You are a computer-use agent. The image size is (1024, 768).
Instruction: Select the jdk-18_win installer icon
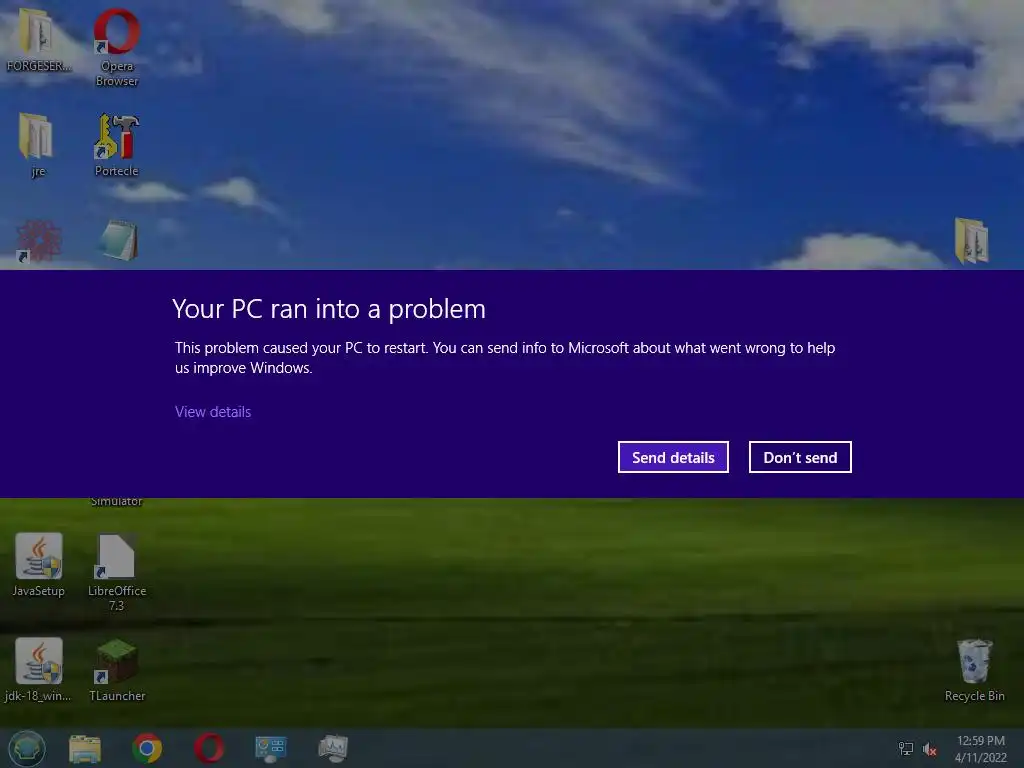[39, 669]
